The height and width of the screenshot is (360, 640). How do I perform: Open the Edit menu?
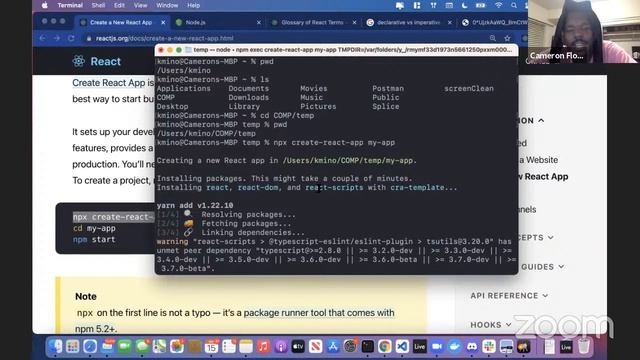pyautogui.click(x=119, y=5)
